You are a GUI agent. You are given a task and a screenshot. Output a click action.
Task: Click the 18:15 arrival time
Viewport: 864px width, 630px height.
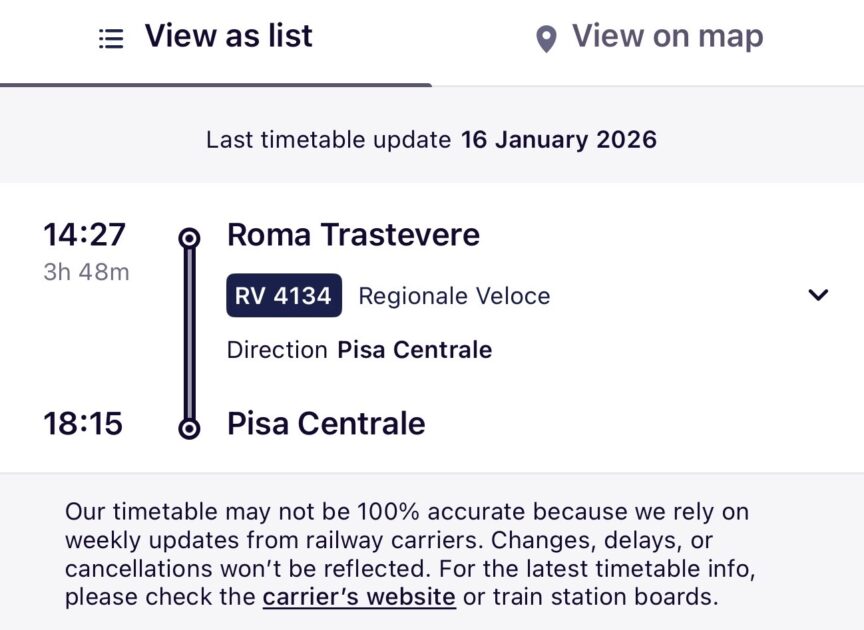pyautogui.click(x=83, y=424)
